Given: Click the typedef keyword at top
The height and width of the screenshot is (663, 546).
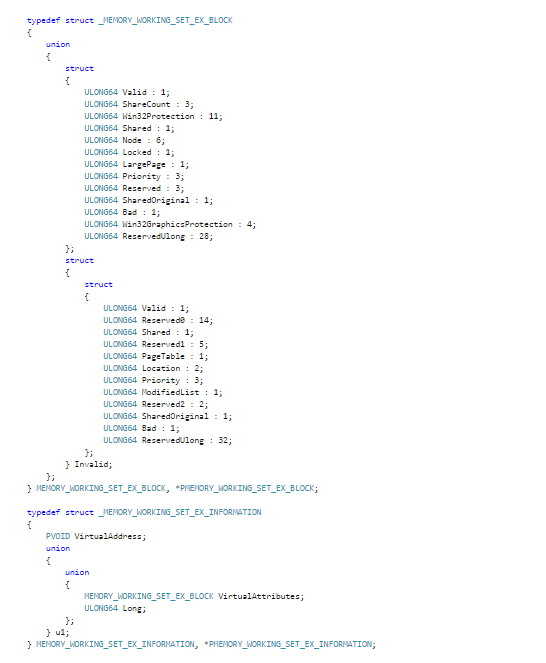Looking at the screenshot, I should 44,20.
